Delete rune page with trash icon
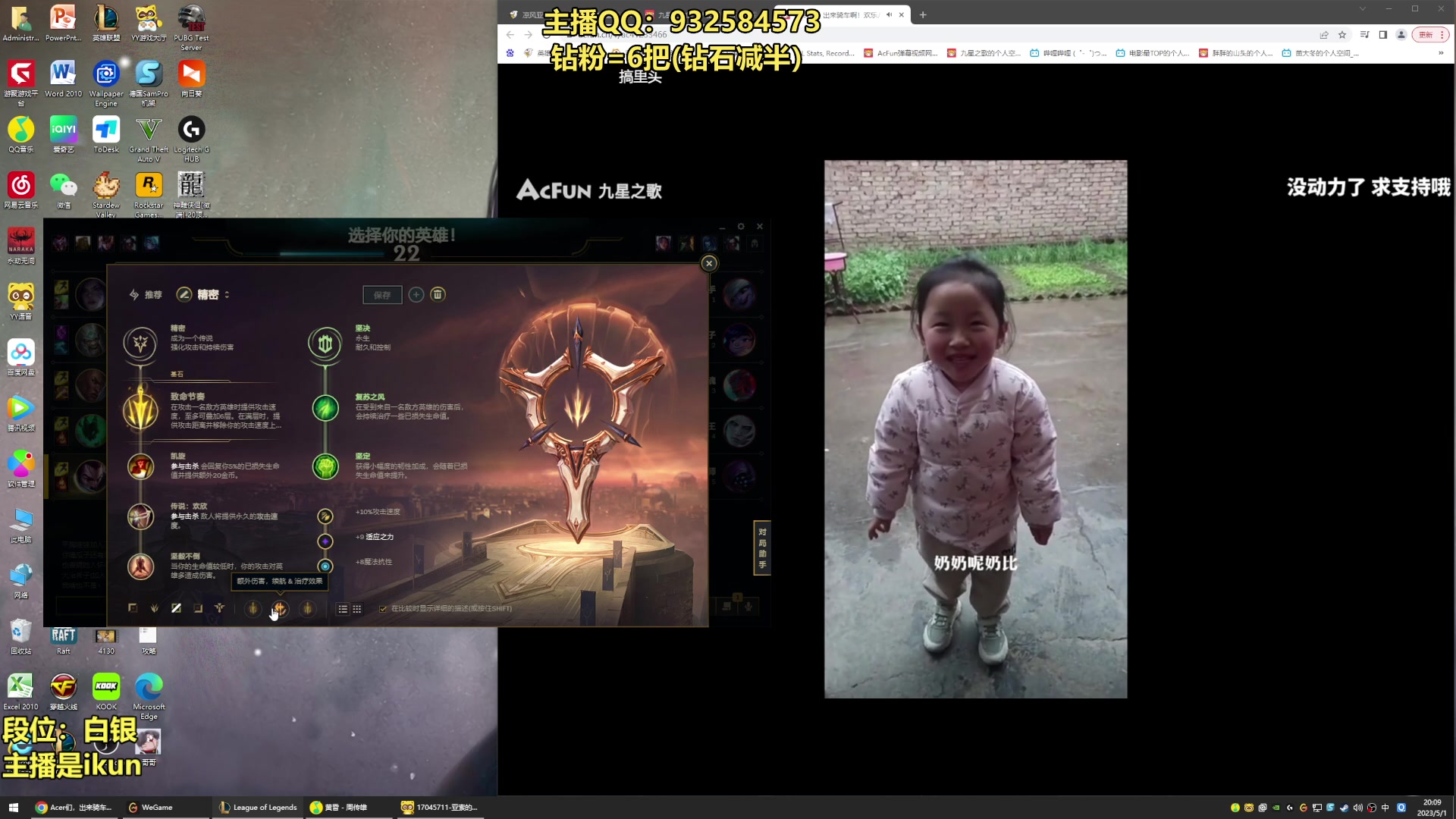1456x819 pixels. click(438, 294)
